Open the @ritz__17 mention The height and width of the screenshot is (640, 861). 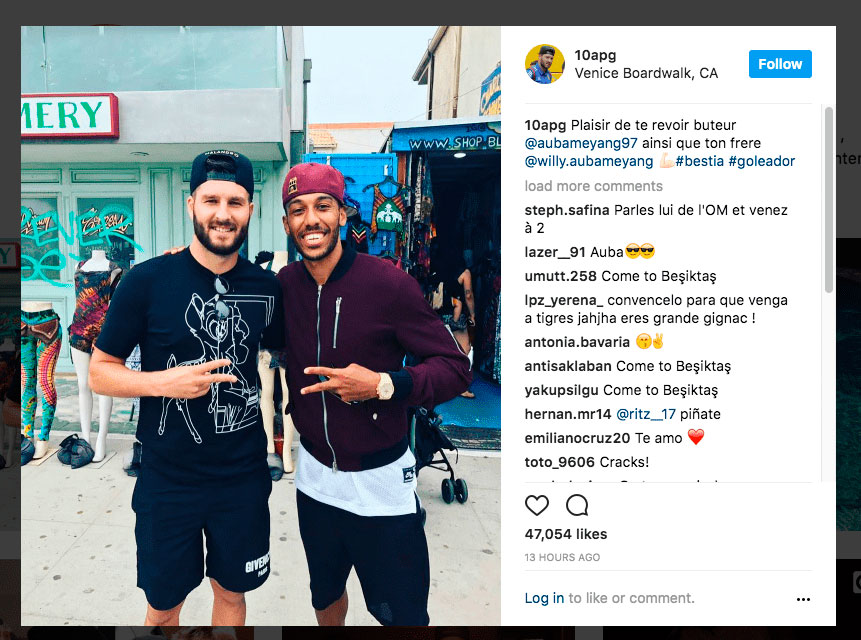pyautogui.click(x=646, y=414)
